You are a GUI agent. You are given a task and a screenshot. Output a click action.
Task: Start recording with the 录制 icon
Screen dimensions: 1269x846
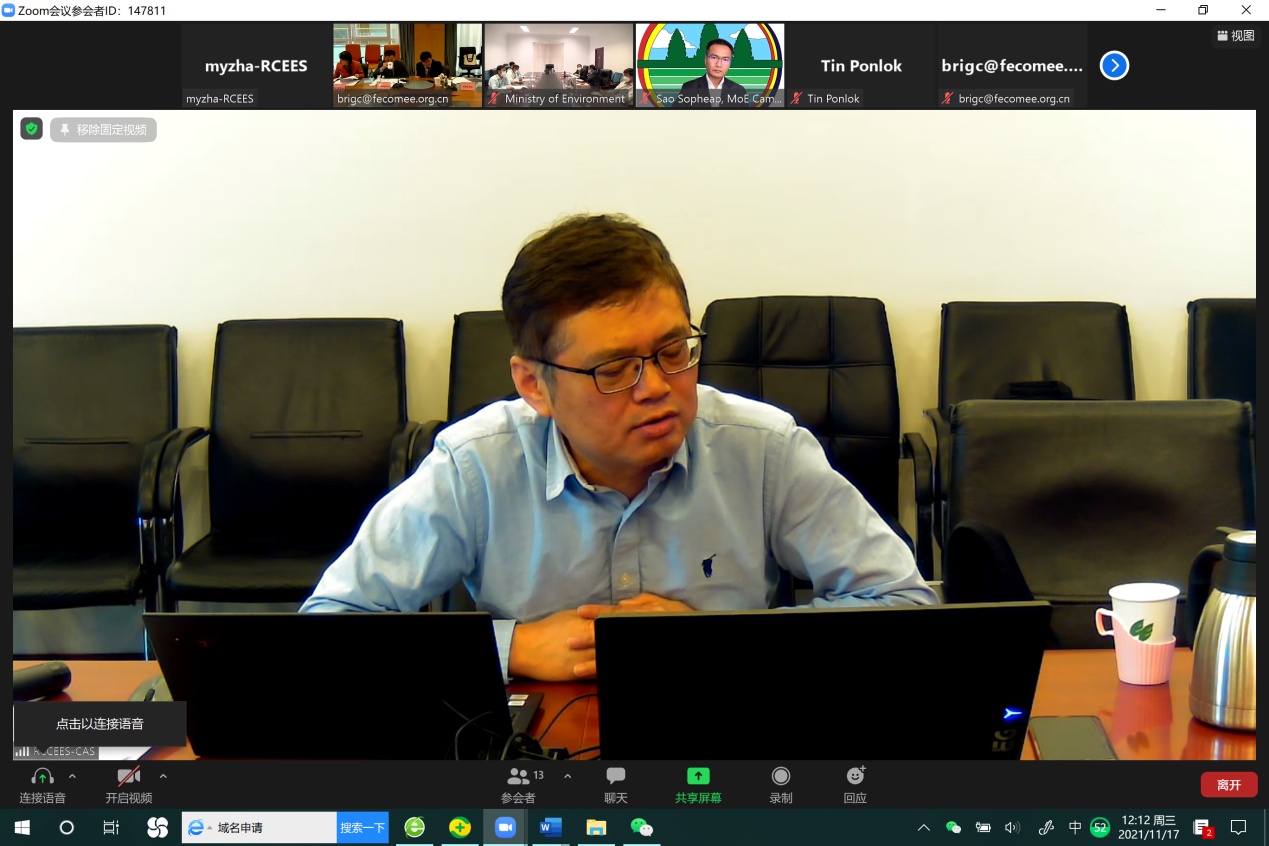(781, 785)
